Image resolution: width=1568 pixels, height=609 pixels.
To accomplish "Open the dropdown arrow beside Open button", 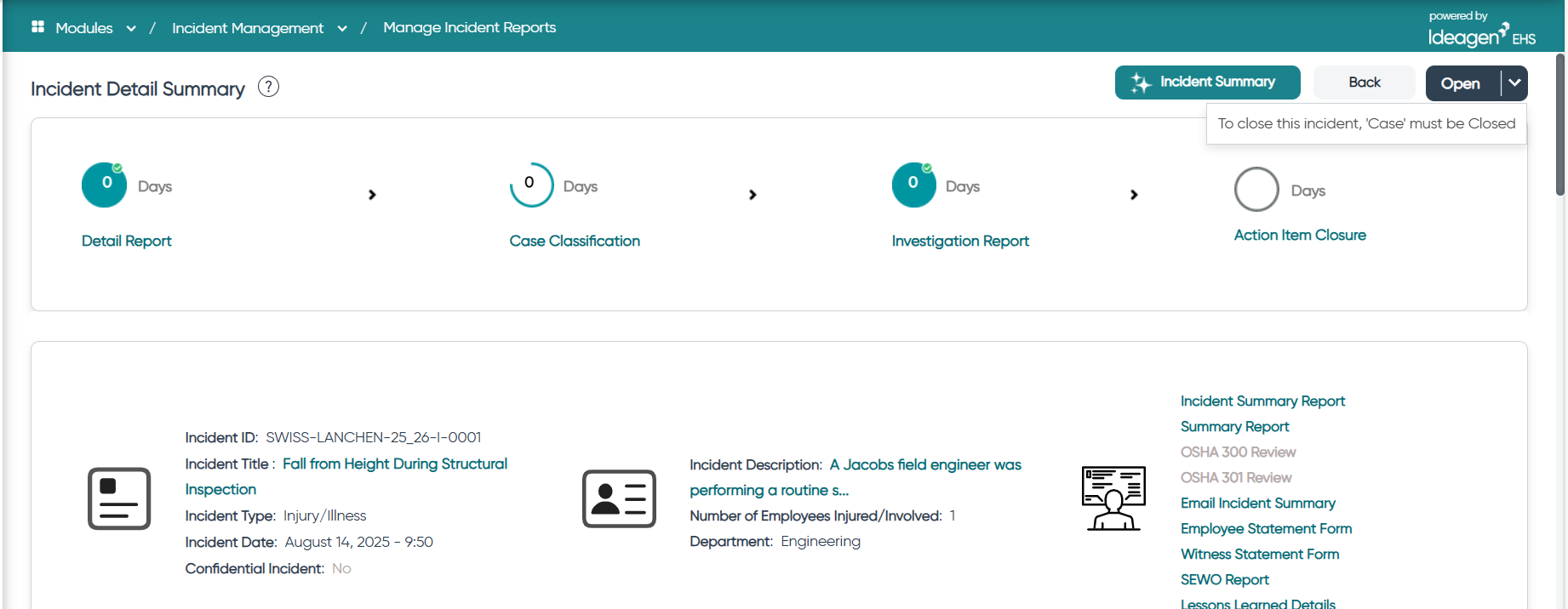I will click(x=1514, y=83).
